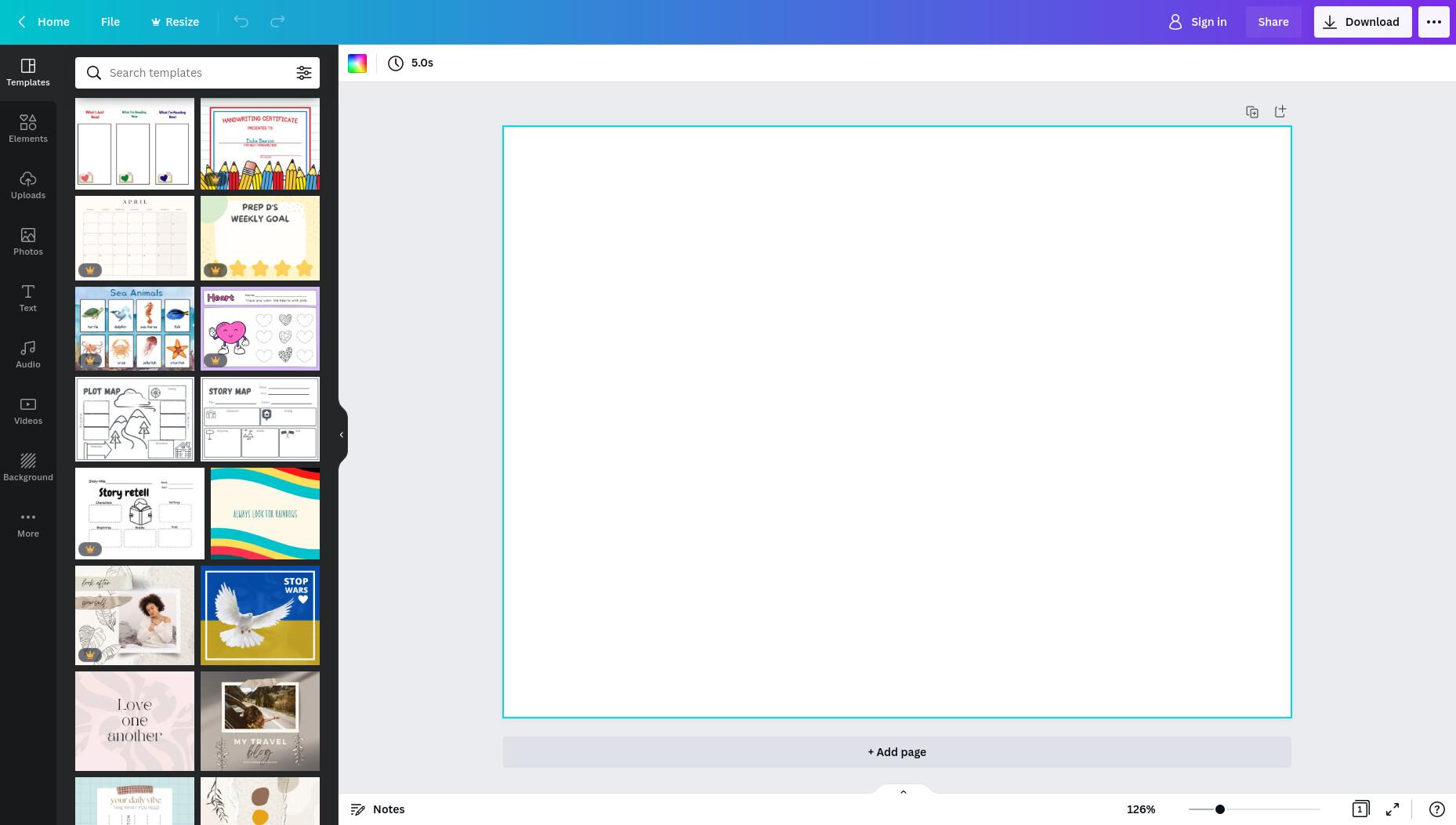Viewport: 1456px width, 825px height.
Task: Open the Videos panel
Action: click(28, 411)
